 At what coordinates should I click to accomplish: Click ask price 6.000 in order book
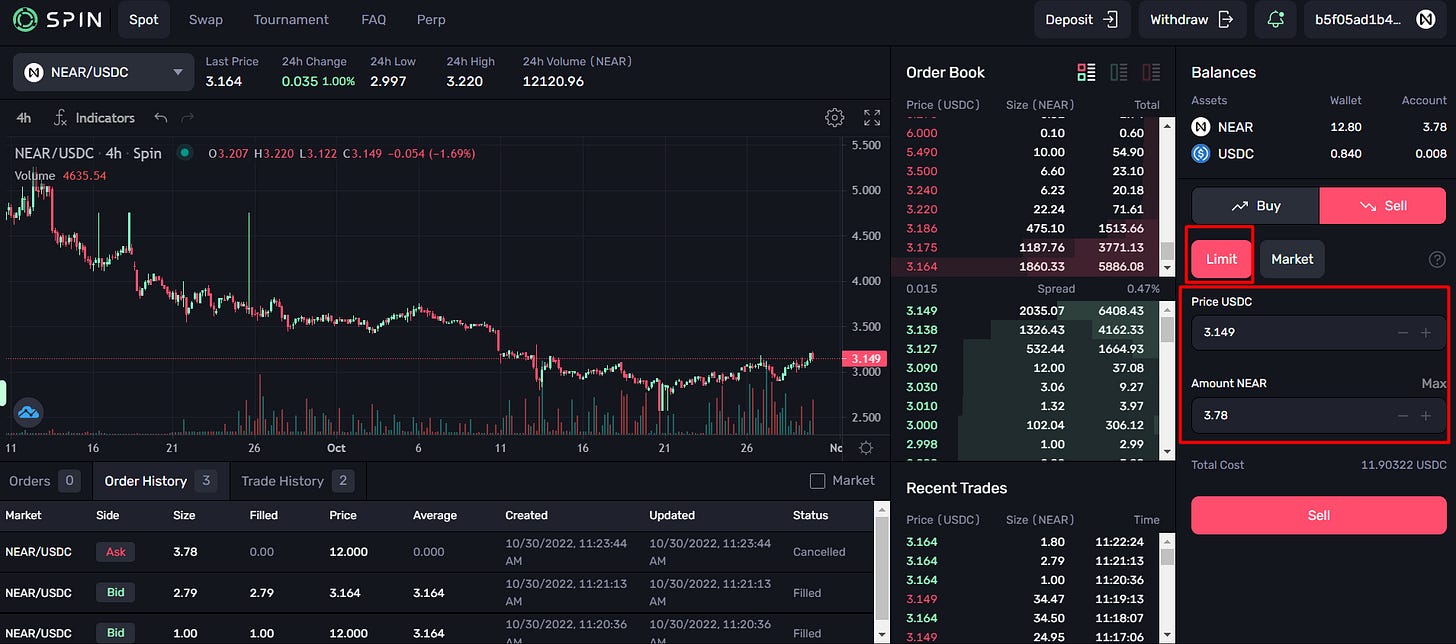click(921, 133)
